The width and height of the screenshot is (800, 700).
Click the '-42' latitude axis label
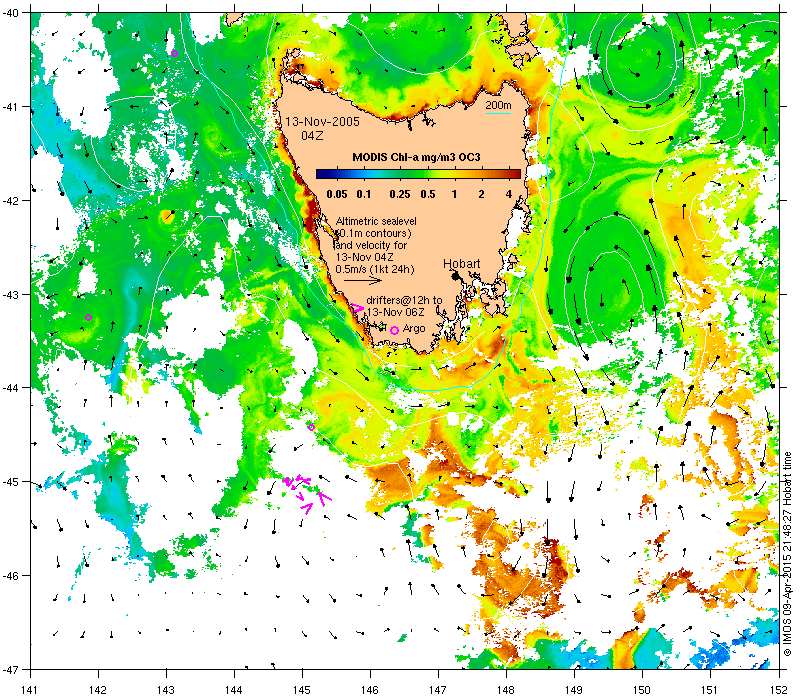[x=12, y=201]
